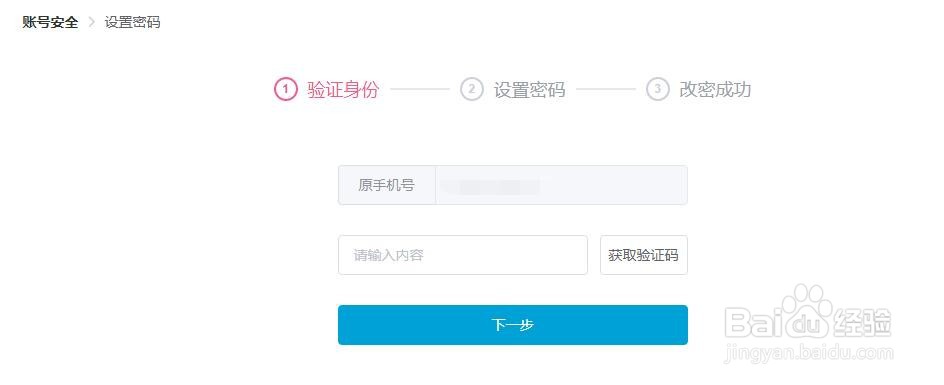The height and width of the screenshot is (385, 944).
Task: Select the 设置密码 breadcrumb item
Action: [x=132, y=23]
